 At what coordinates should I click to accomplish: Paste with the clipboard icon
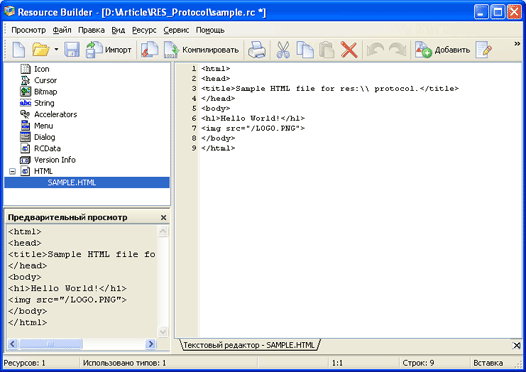(327, 50)
